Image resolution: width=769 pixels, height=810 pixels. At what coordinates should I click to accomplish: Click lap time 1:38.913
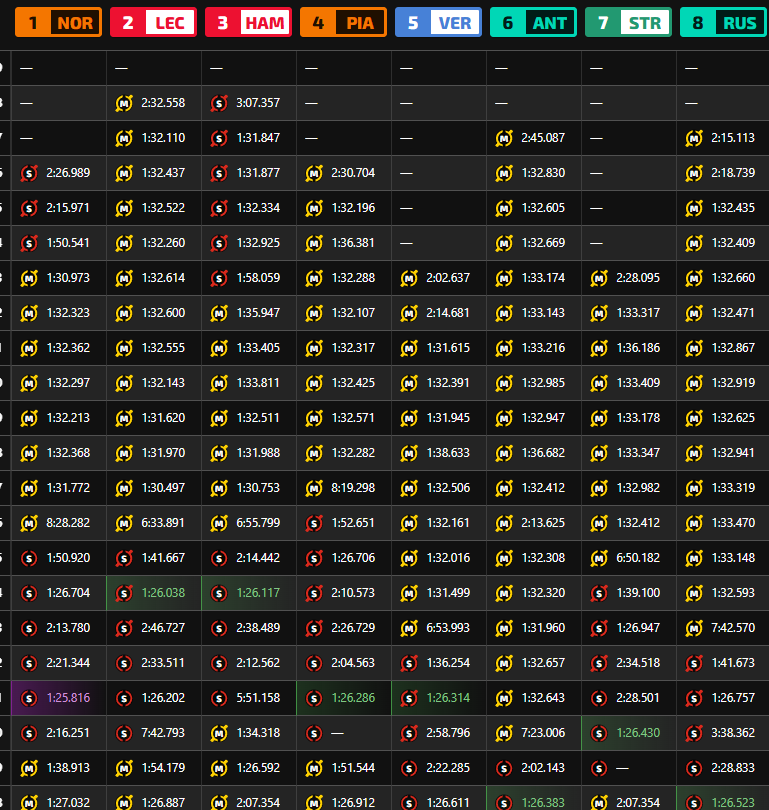(68, 768)
